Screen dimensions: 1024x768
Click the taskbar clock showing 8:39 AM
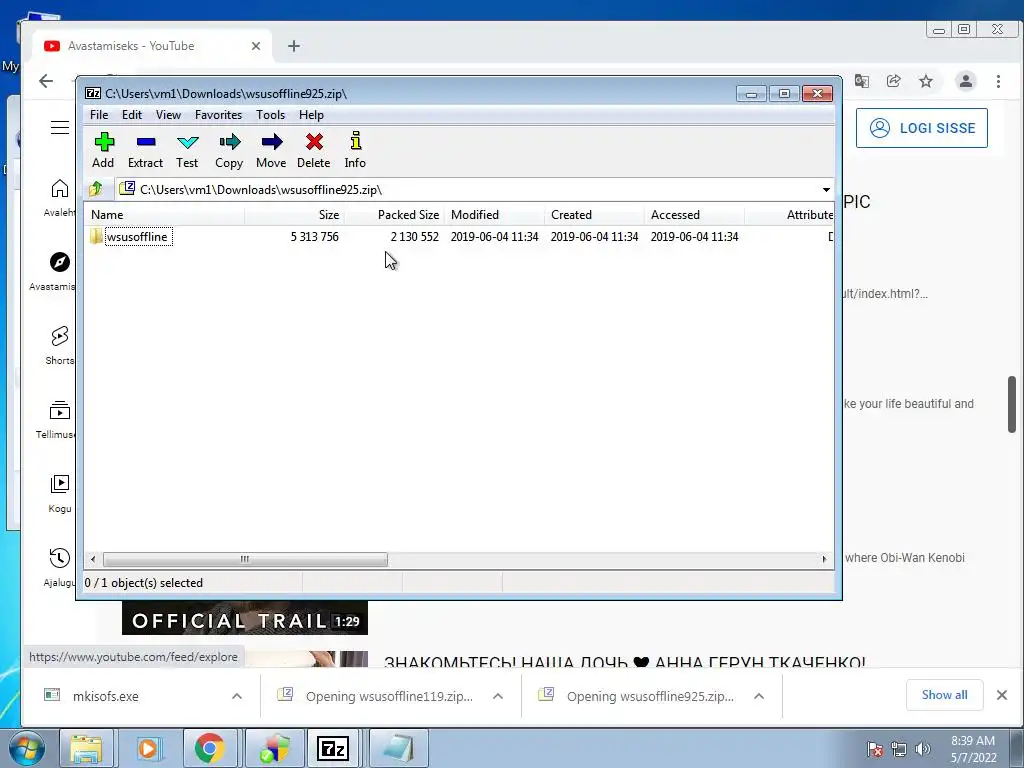973,749
